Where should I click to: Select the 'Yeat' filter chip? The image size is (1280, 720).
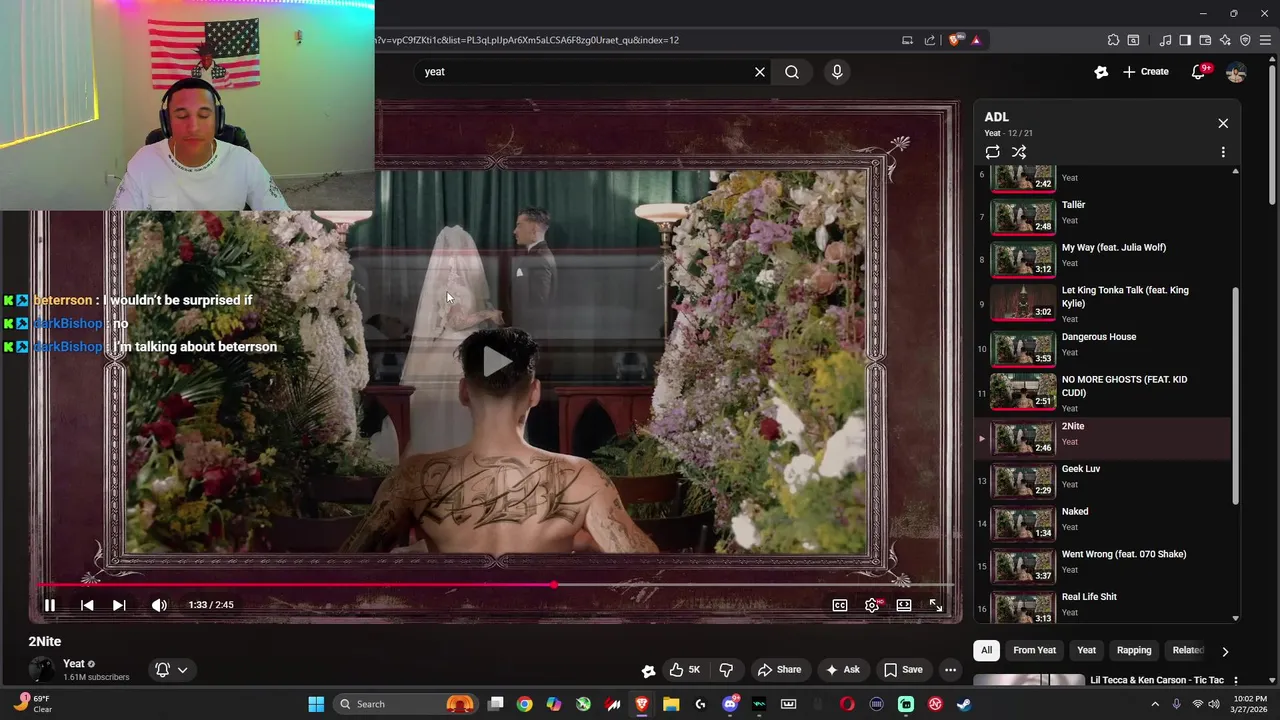pyautogui.click(x=1086, y=651)
